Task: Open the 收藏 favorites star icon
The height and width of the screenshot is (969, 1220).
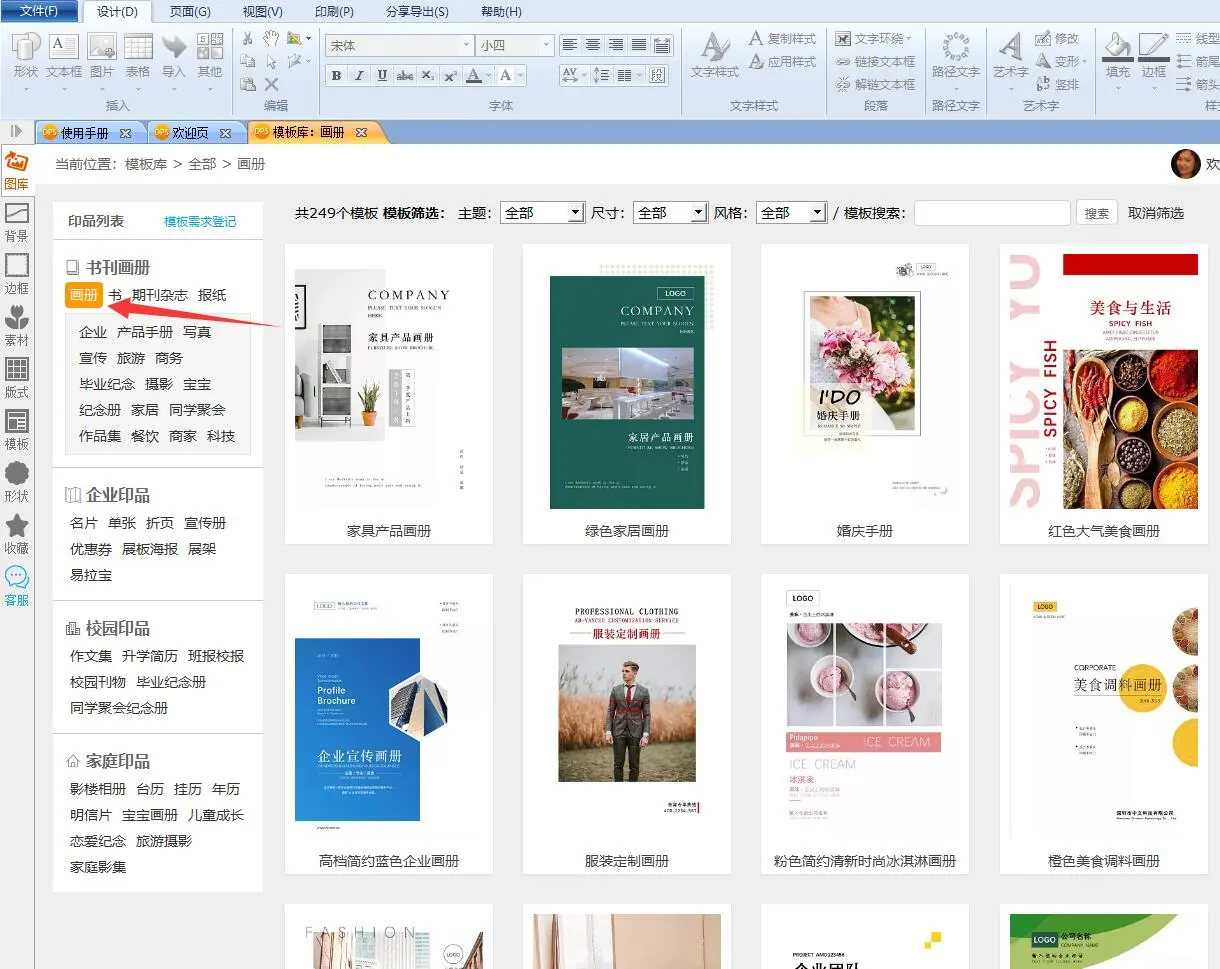Action: [16, 533]
